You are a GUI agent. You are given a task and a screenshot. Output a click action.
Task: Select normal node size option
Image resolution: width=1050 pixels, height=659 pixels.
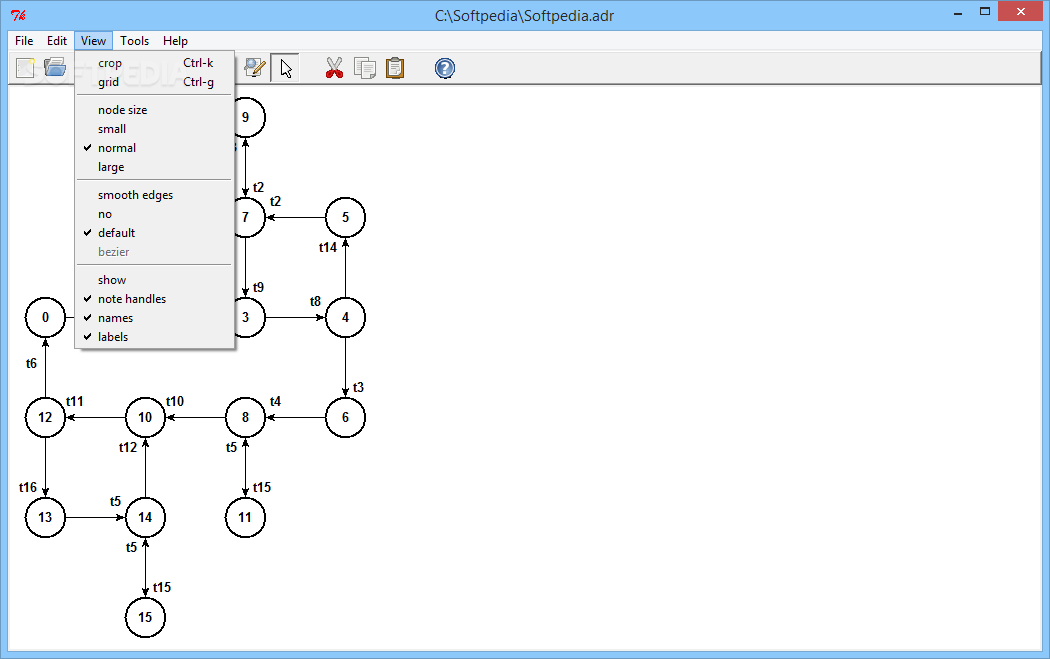coord(155,148)
